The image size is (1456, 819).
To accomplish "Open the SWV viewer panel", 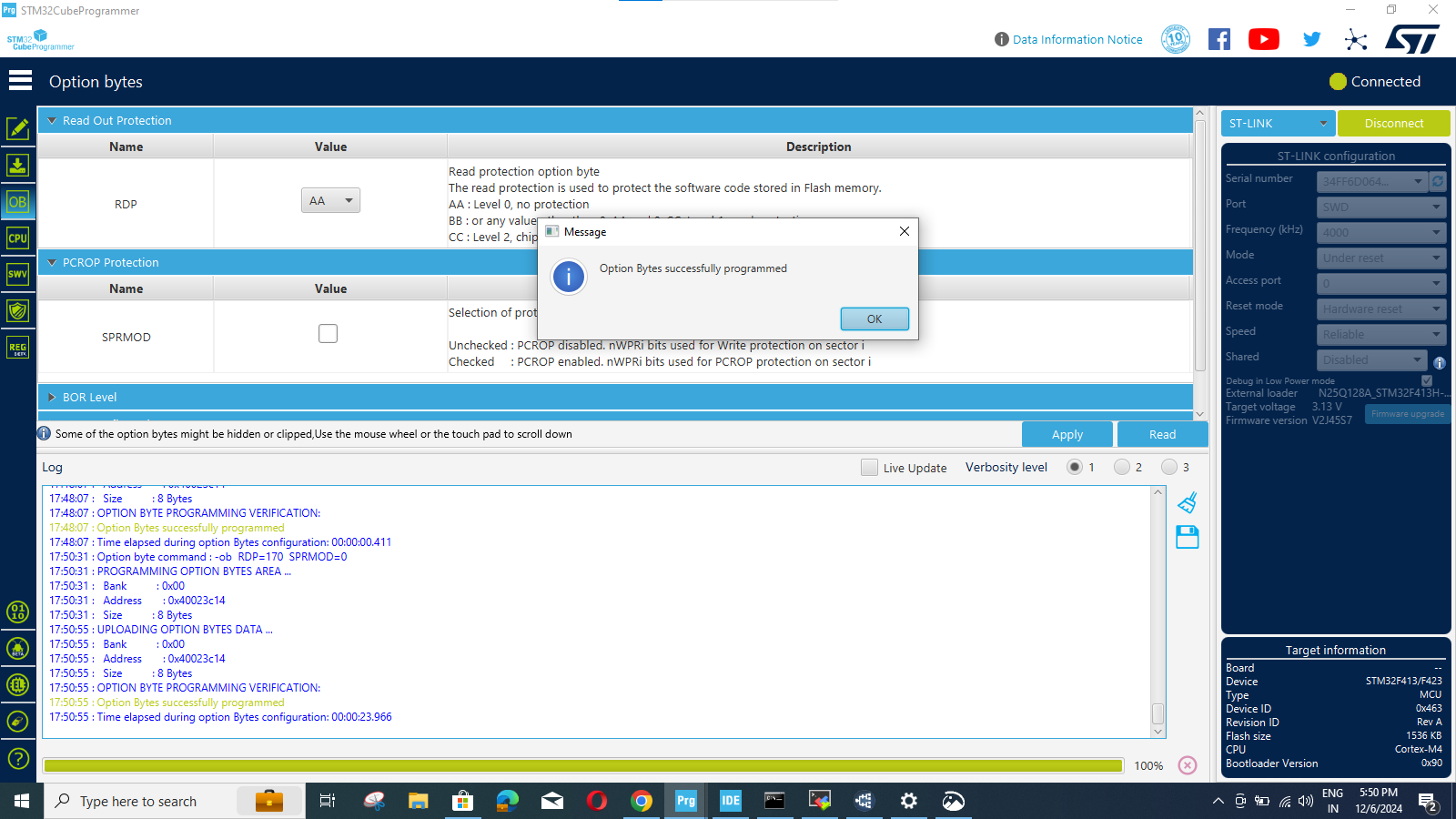I will pos(18,274).
